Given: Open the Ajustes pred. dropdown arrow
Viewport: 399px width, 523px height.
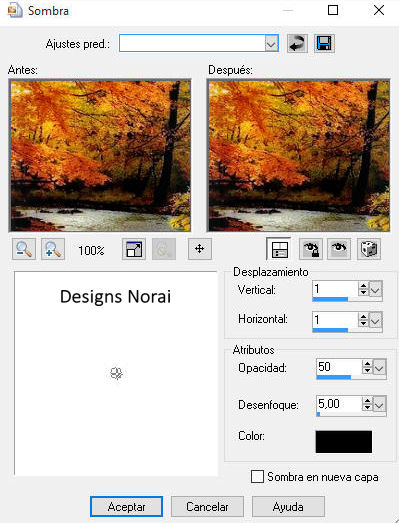Looking at the screenshot, I should (x=272, y=43).
